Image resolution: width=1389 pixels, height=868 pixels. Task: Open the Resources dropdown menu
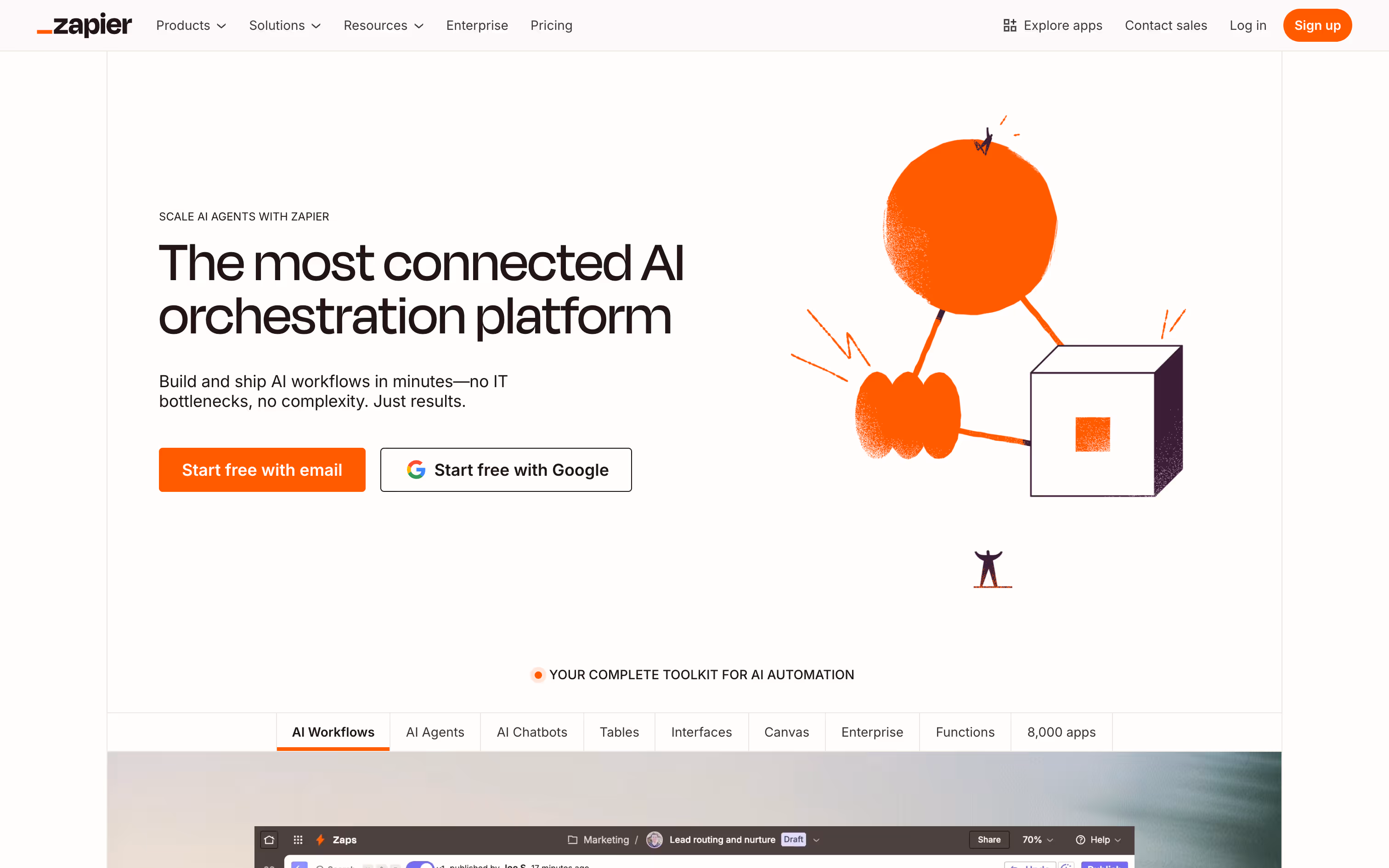coord(384,25)
